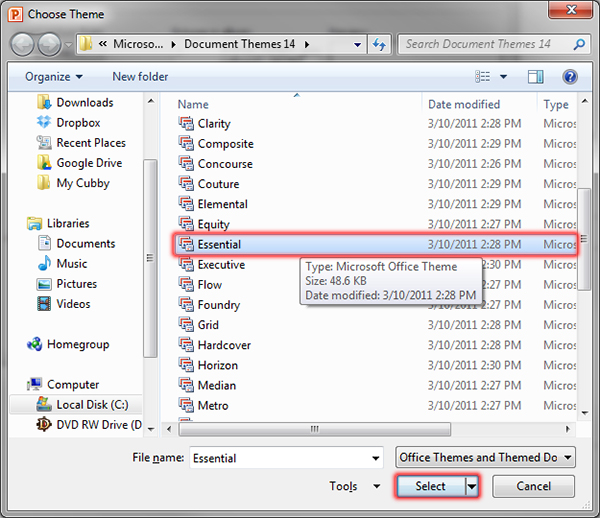The image size is (600, 518).
Task: Click the Median theme file icon
Action: tap(186, 385)
